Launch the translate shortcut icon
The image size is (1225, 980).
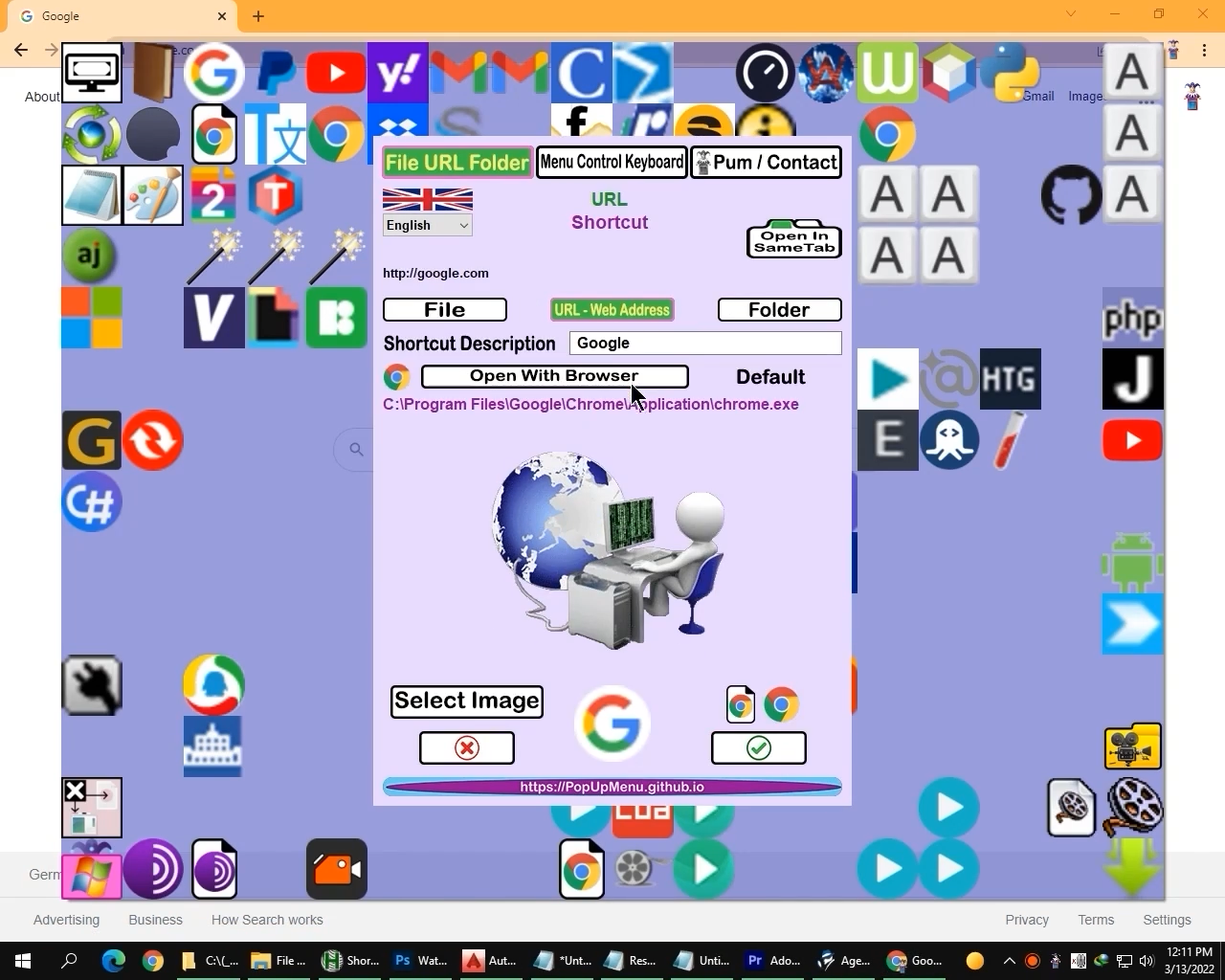click(276, 134)
